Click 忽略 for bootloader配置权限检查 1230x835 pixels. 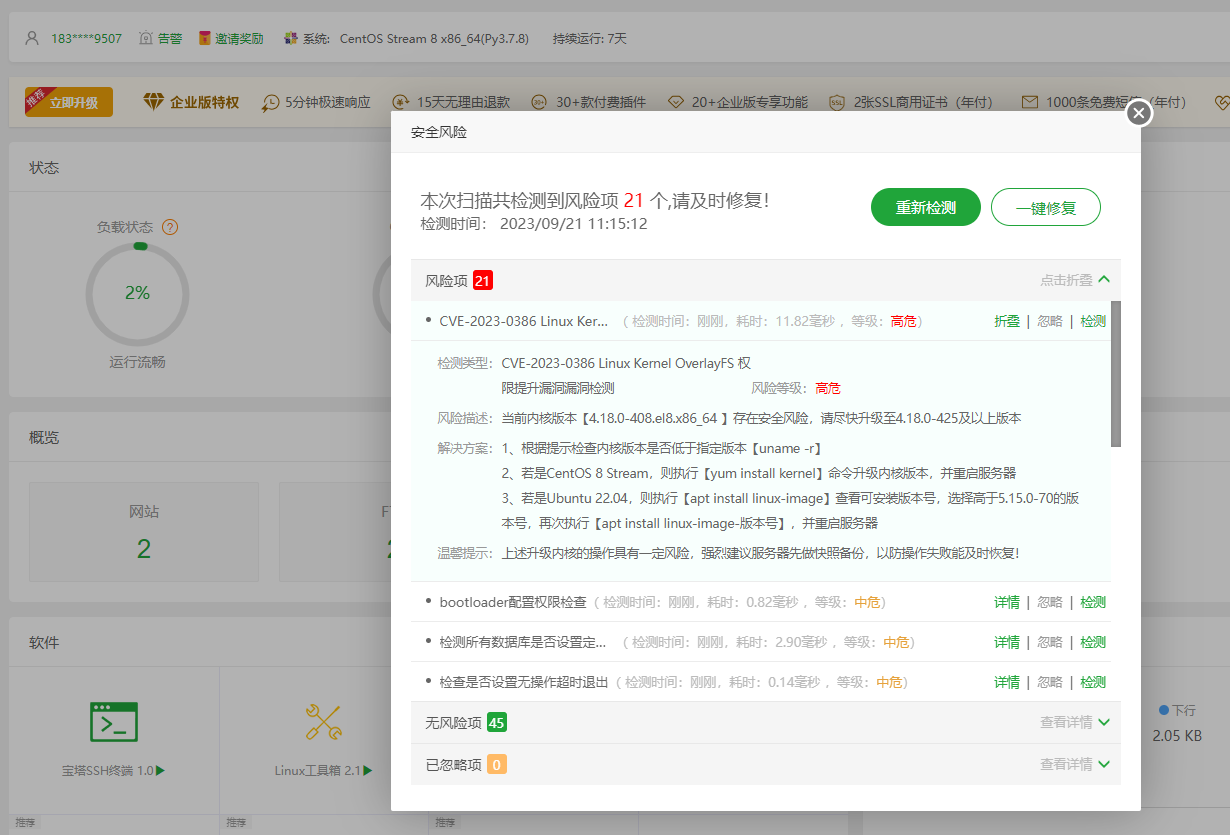1050,602
